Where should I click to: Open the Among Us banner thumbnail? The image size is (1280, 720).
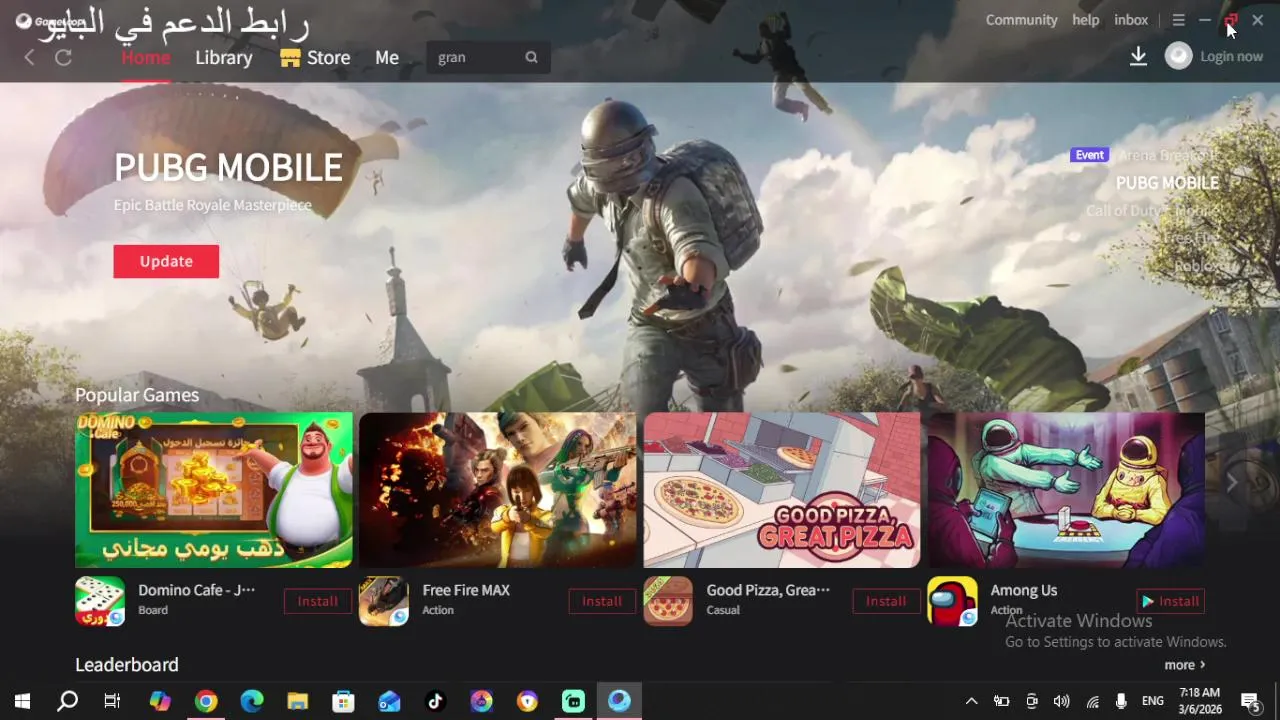pos(1066,490)
